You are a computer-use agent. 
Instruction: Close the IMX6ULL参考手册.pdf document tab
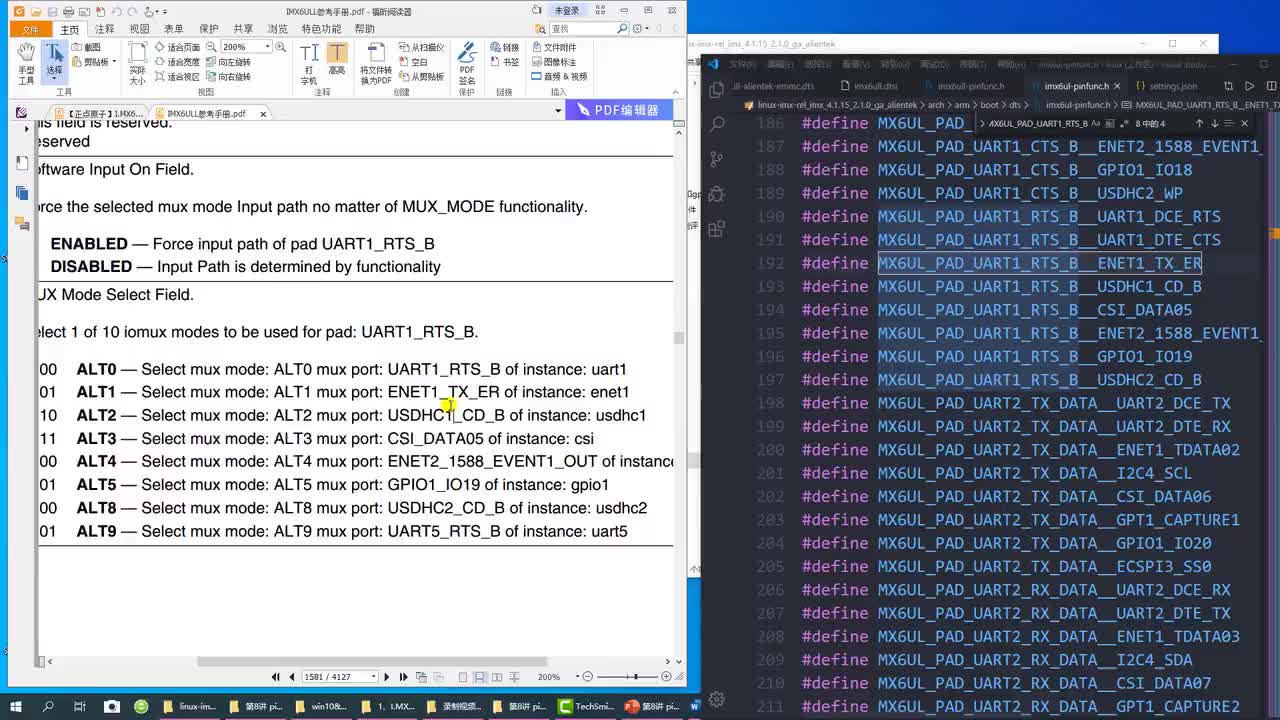[x=263, y=114]
